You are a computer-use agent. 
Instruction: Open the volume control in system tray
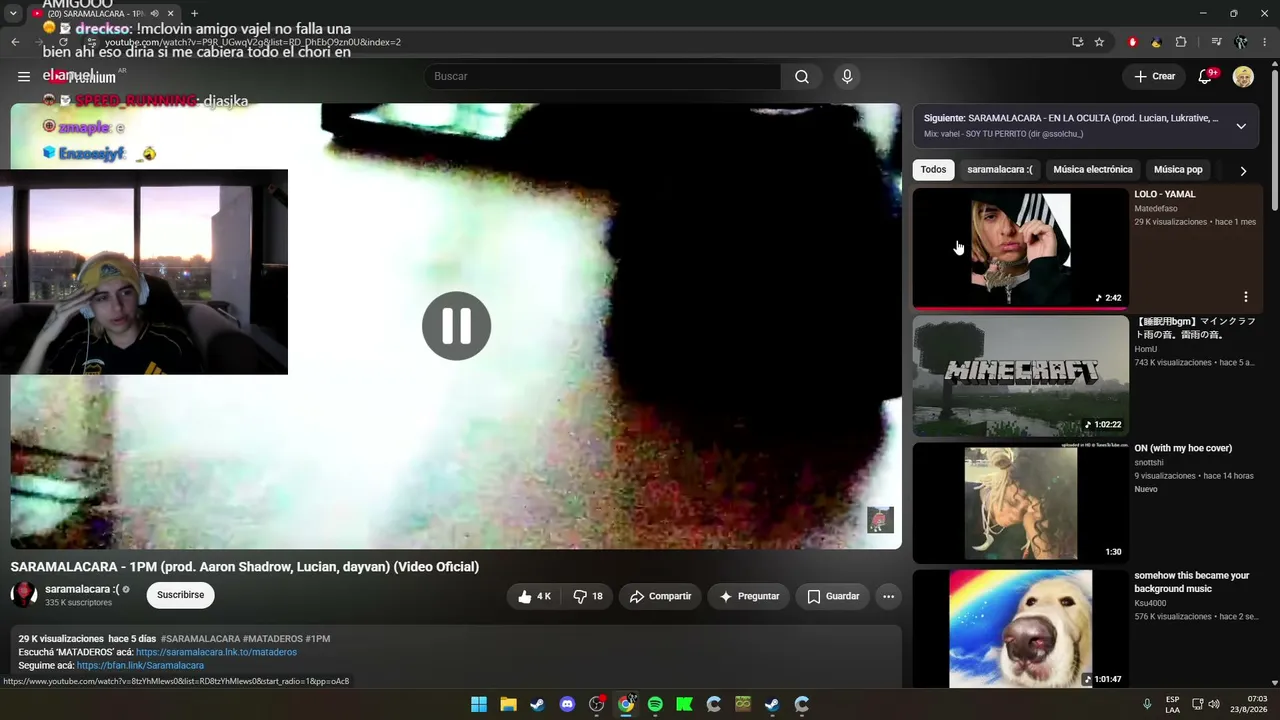(1214, 704)
